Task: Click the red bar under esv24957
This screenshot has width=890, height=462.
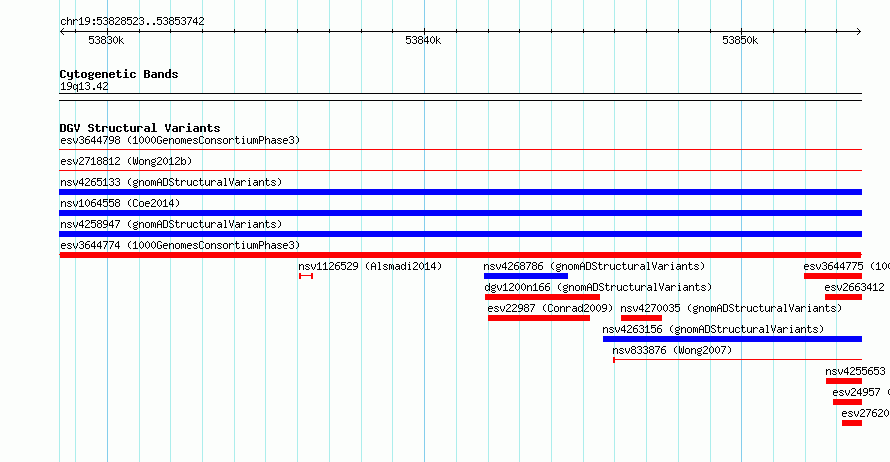Action: 847,402
